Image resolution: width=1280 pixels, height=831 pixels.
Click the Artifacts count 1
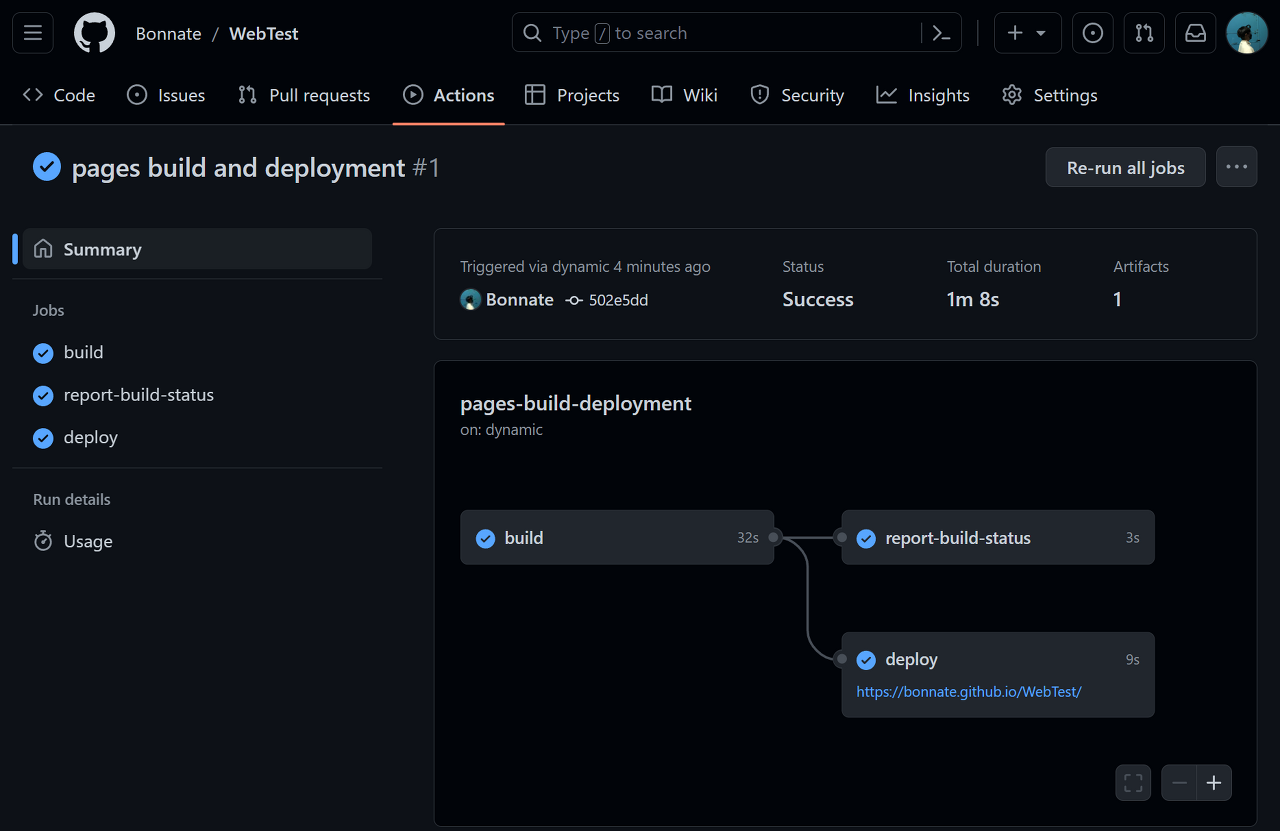pos(1118,300)
